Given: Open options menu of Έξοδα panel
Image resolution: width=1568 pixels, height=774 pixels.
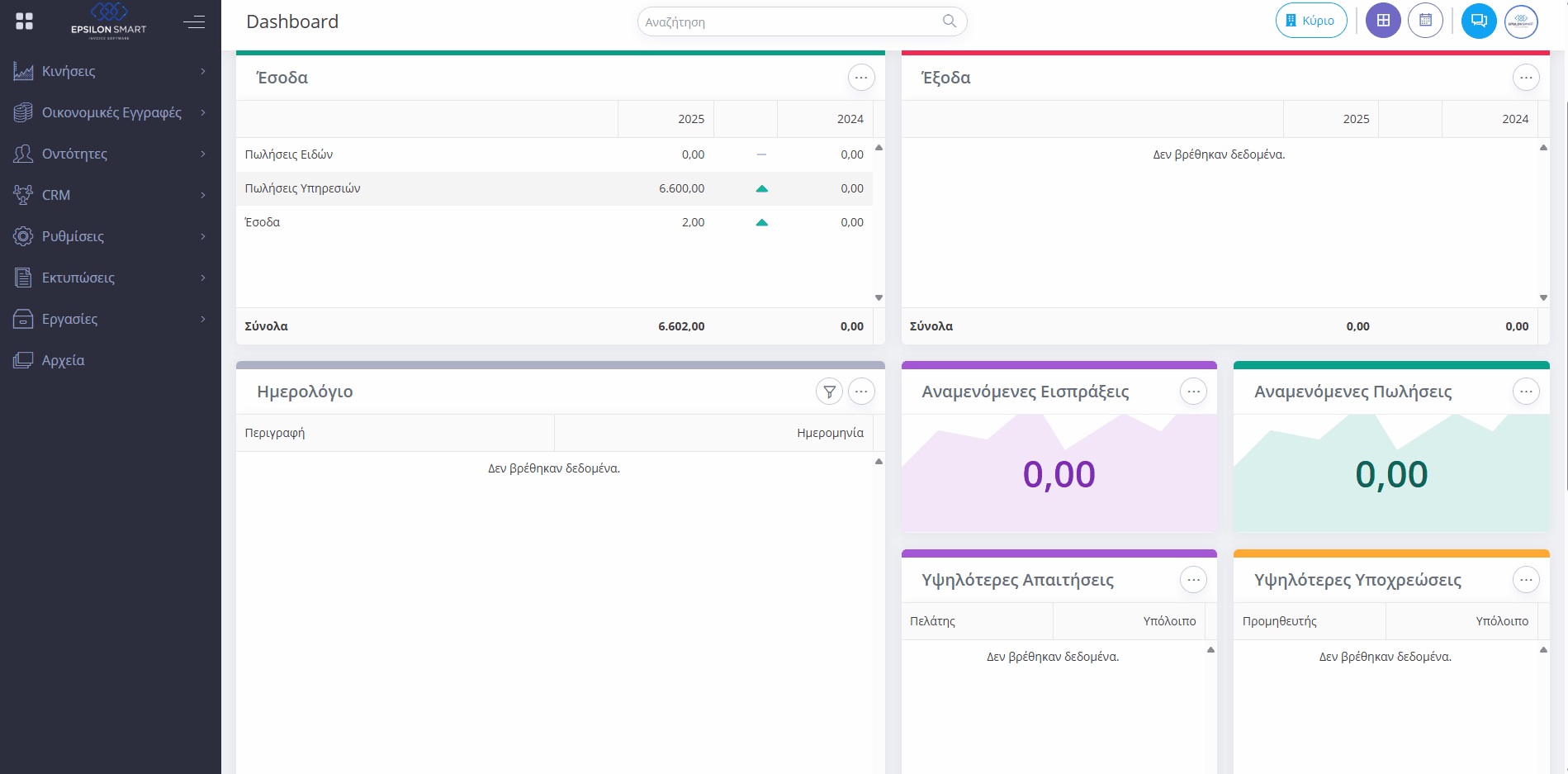Looking at the screenshot, I should pos(1526,78).
